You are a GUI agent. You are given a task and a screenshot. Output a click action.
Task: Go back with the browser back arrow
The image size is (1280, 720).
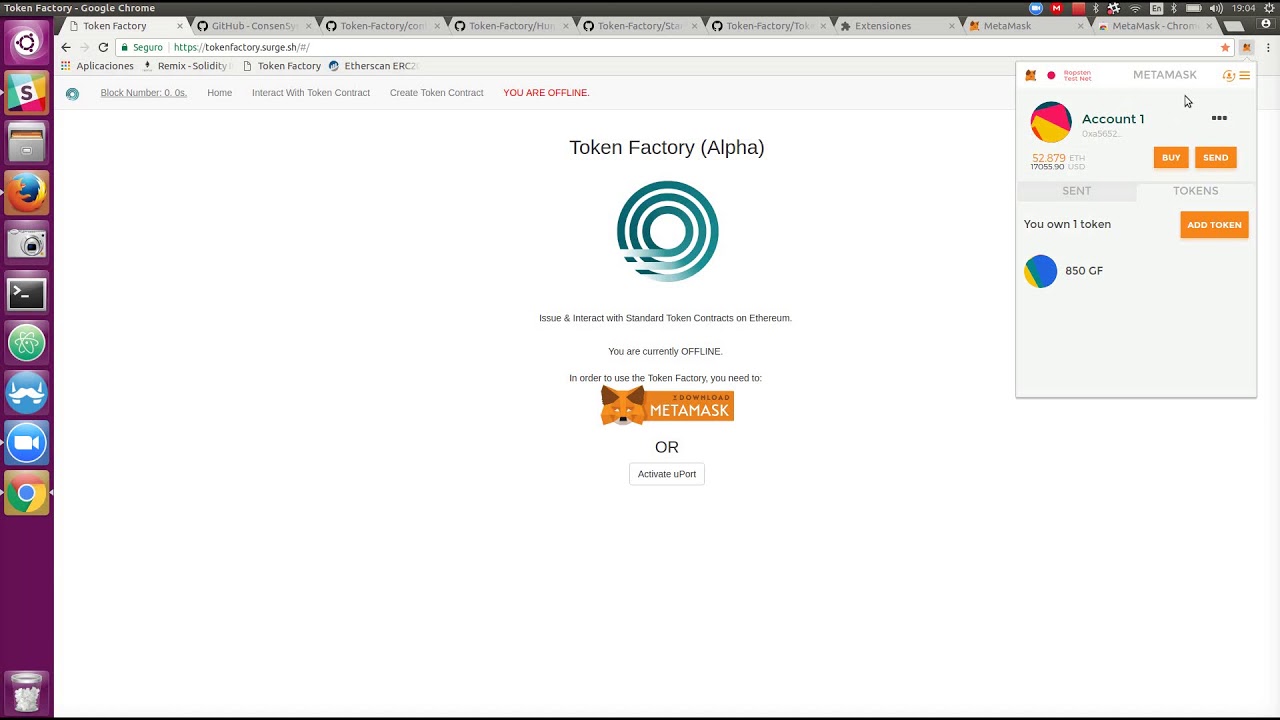(66, 47)
